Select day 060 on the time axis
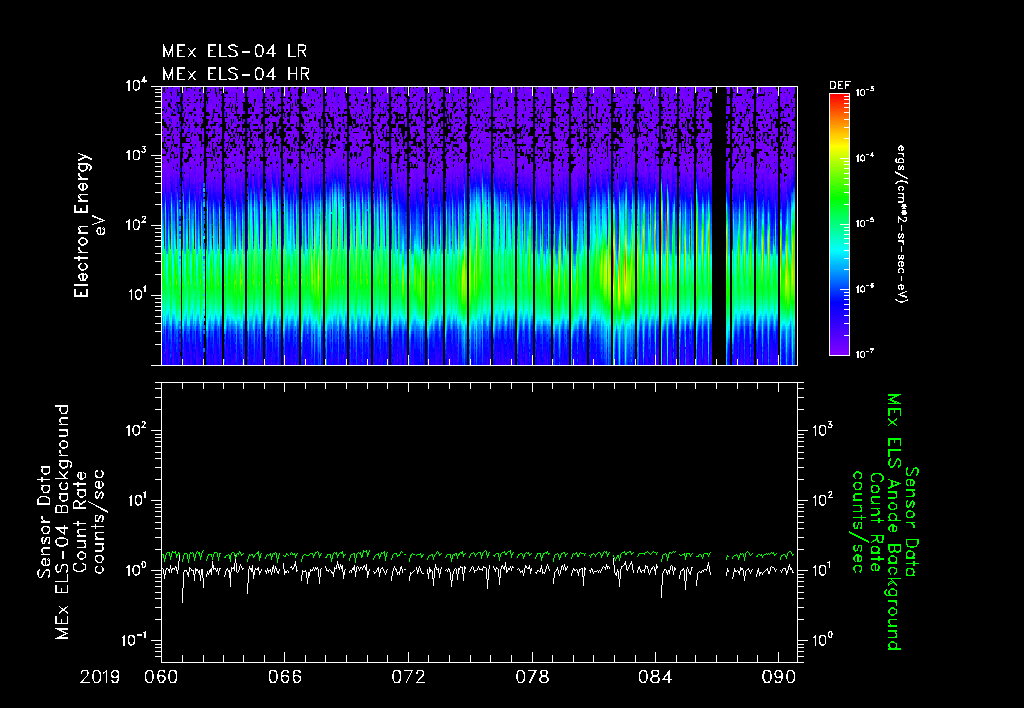Viewport: 1024px width, 708px height. click(161, 679)
